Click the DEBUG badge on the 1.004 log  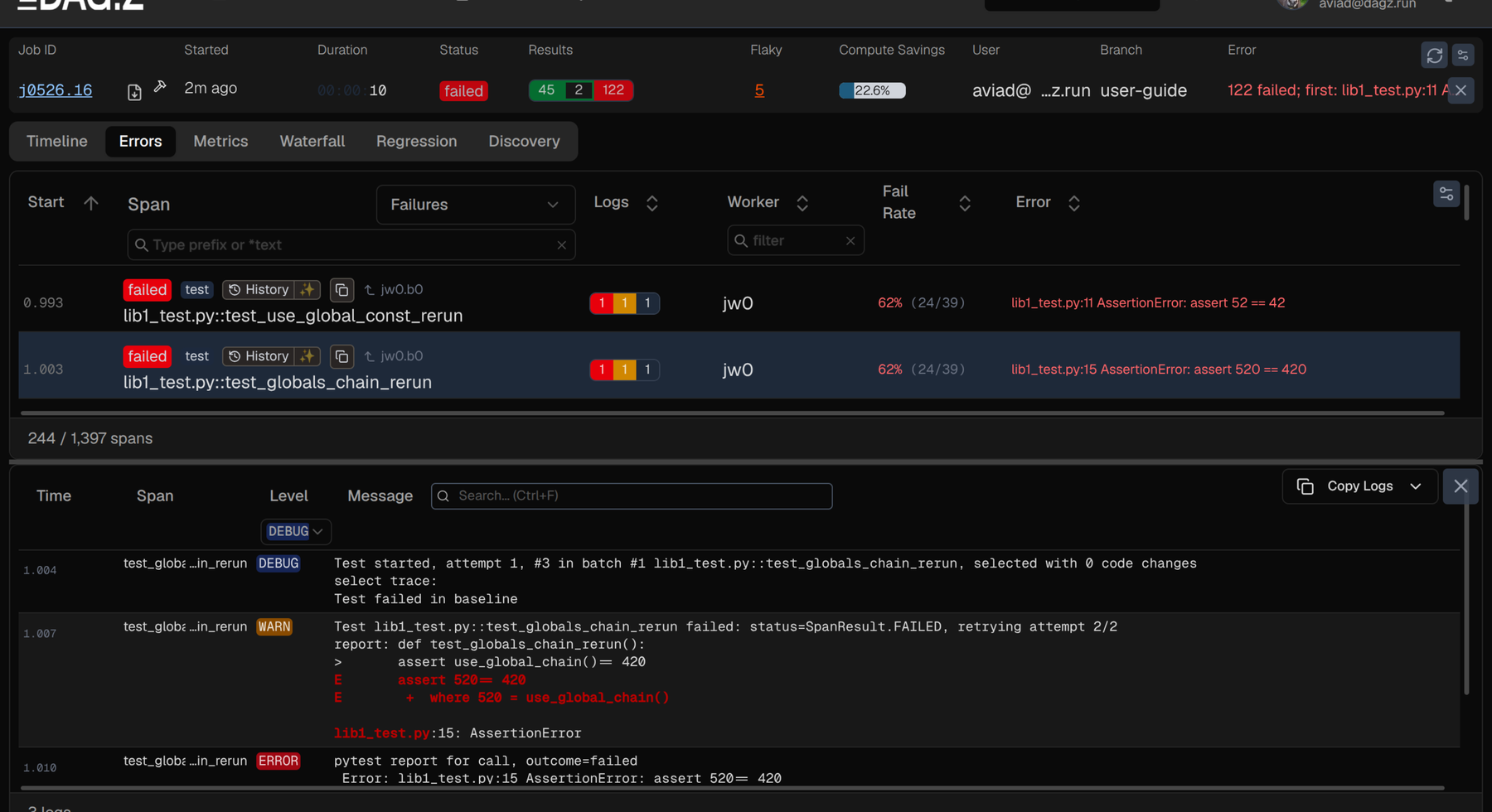(x=278, y=563)
